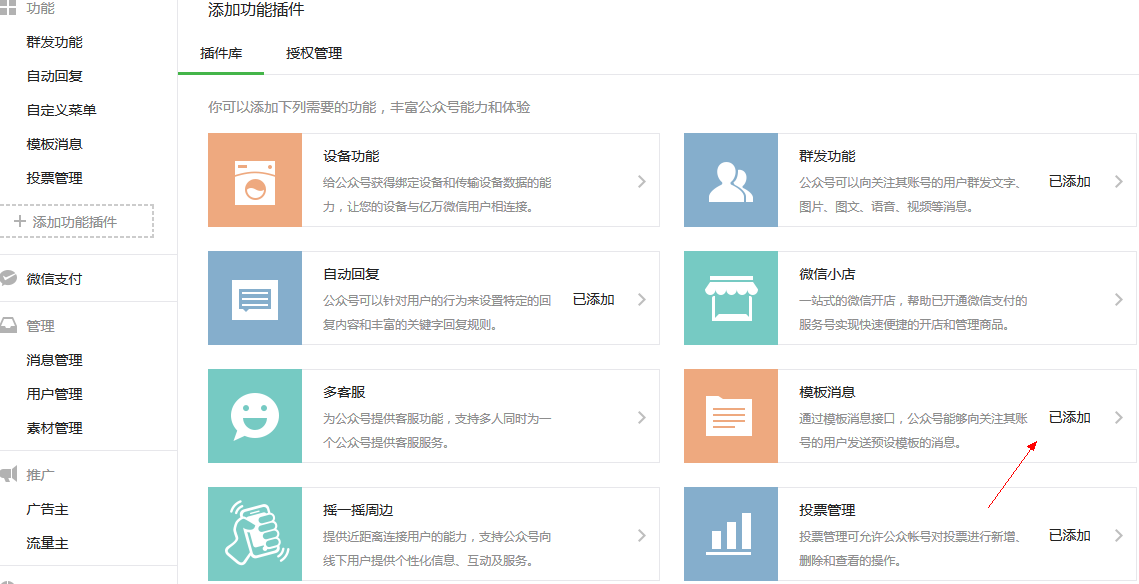
Task: Click the two-people icon for 群发功能
Action: coord(730,182)
